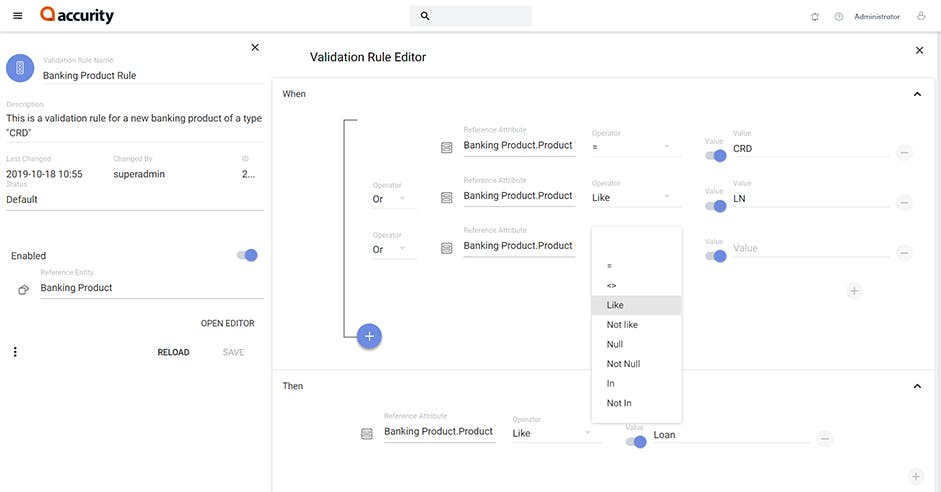Toggle the Value switch for Loan

tap(636, 441)
